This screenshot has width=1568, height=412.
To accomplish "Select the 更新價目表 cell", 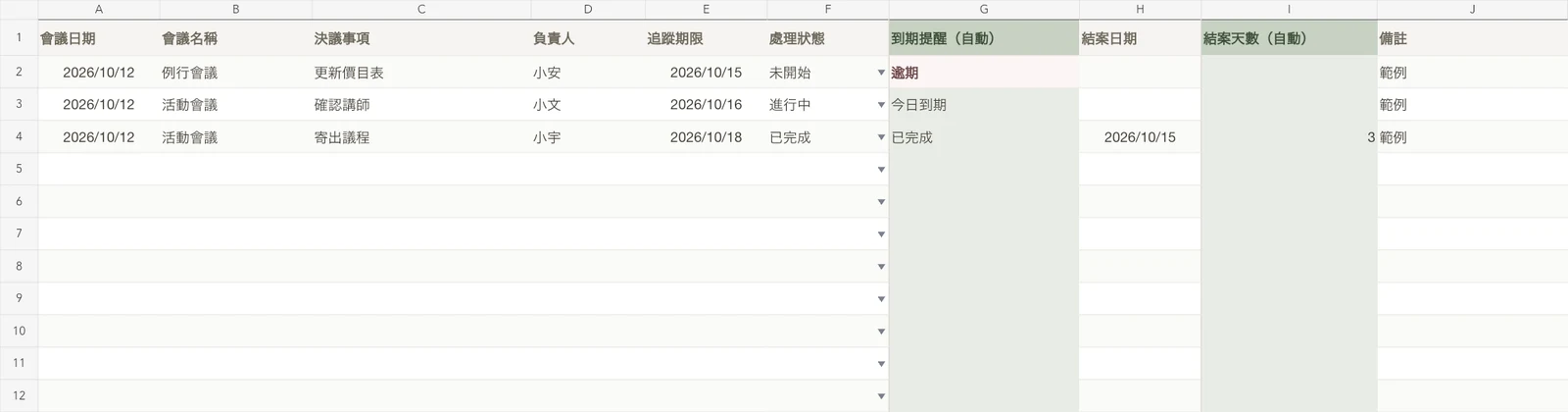I will (421, 73).
